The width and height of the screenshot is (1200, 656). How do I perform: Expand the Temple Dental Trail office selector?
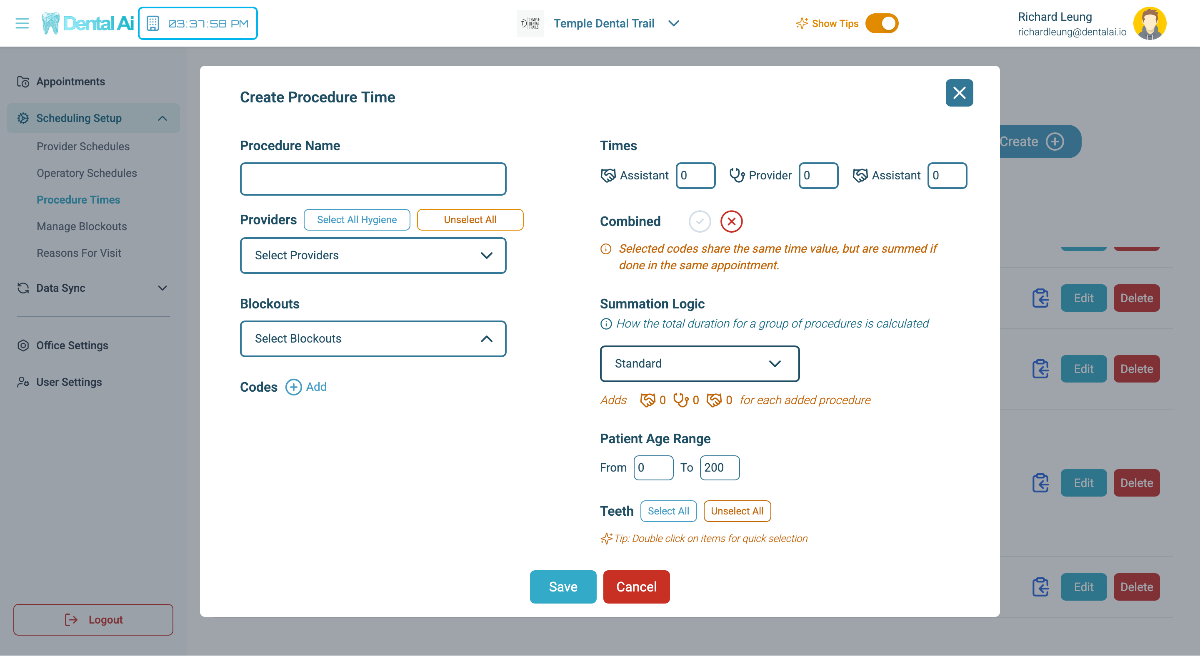pyautogui.click(x=673, y=23)
